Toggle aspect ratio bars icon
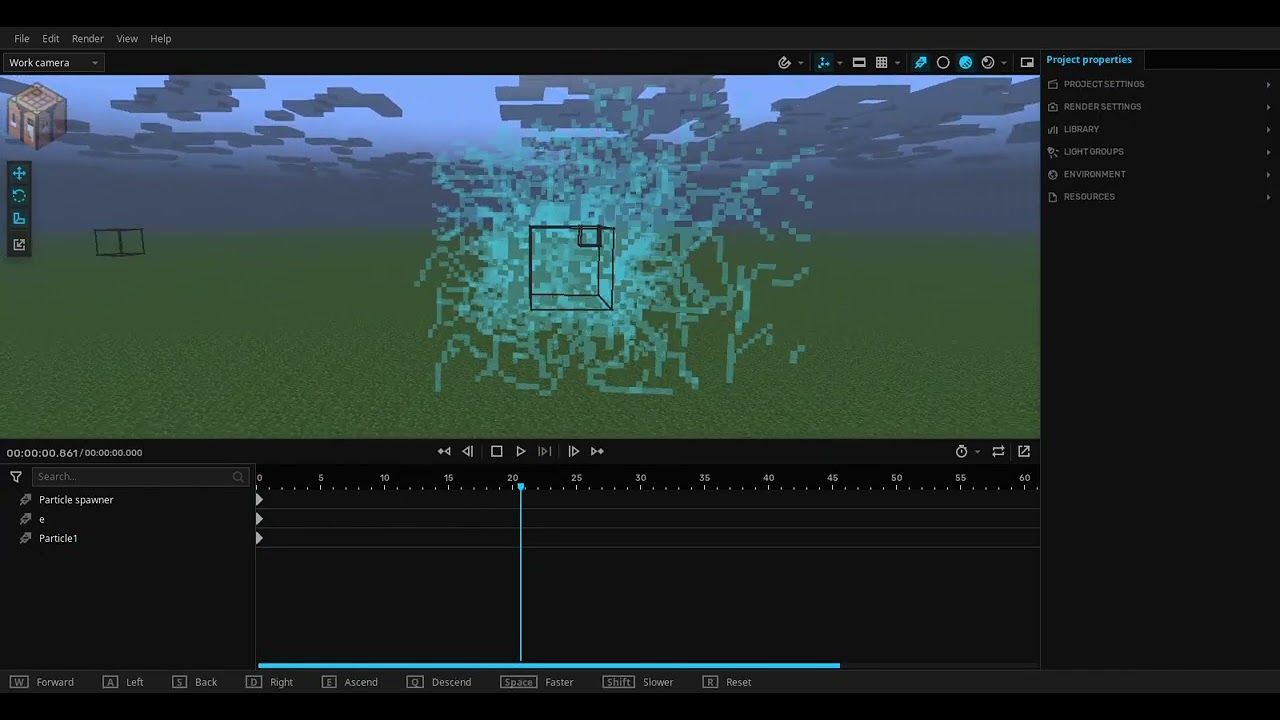 [x=859, y=62]
